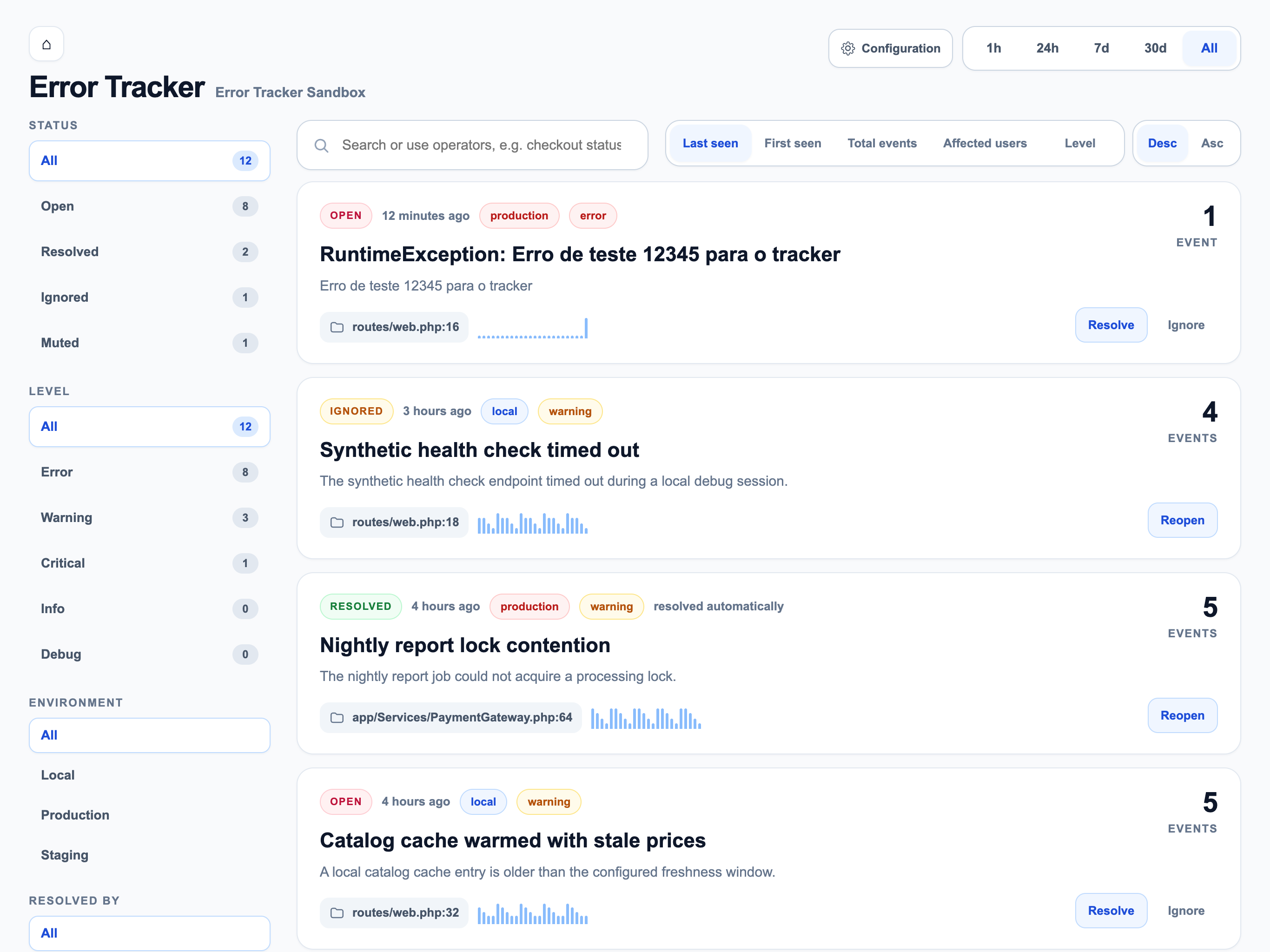Switch to the First seen sort tab
This screenshot has height=952, width=1270.
tap(792, 143)
